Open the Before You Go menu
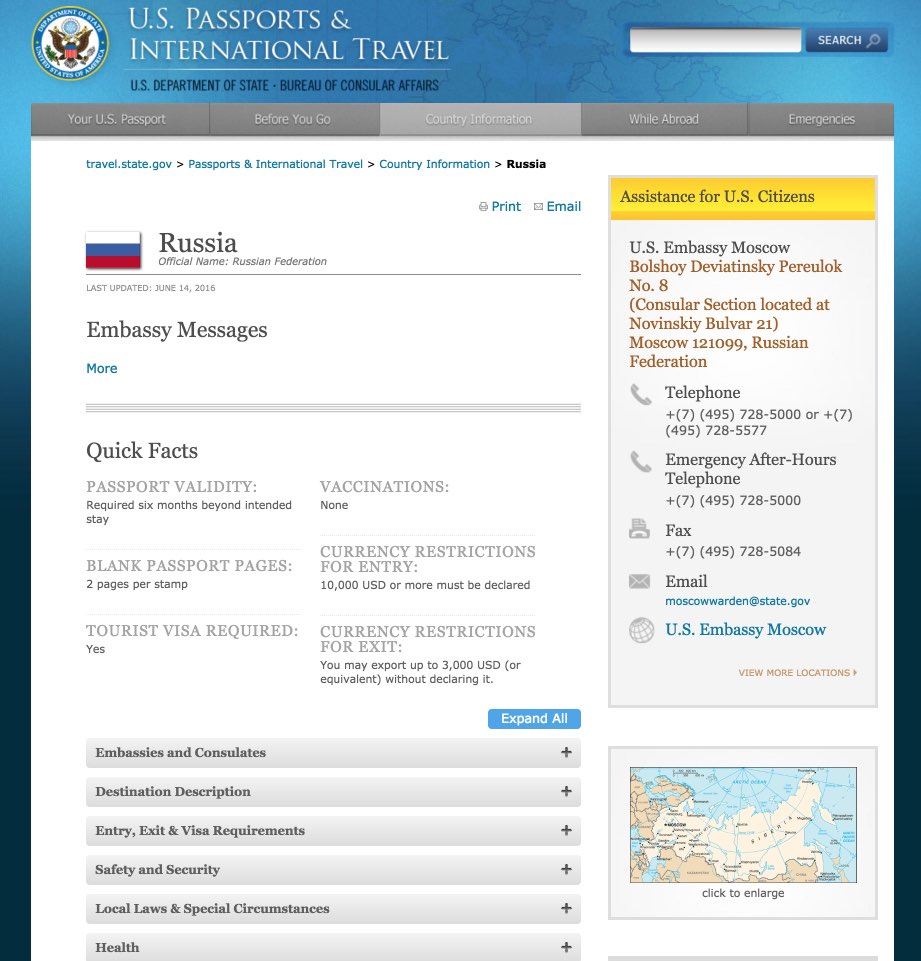This screenshot has height=961, width=921. tap(293, 120)
